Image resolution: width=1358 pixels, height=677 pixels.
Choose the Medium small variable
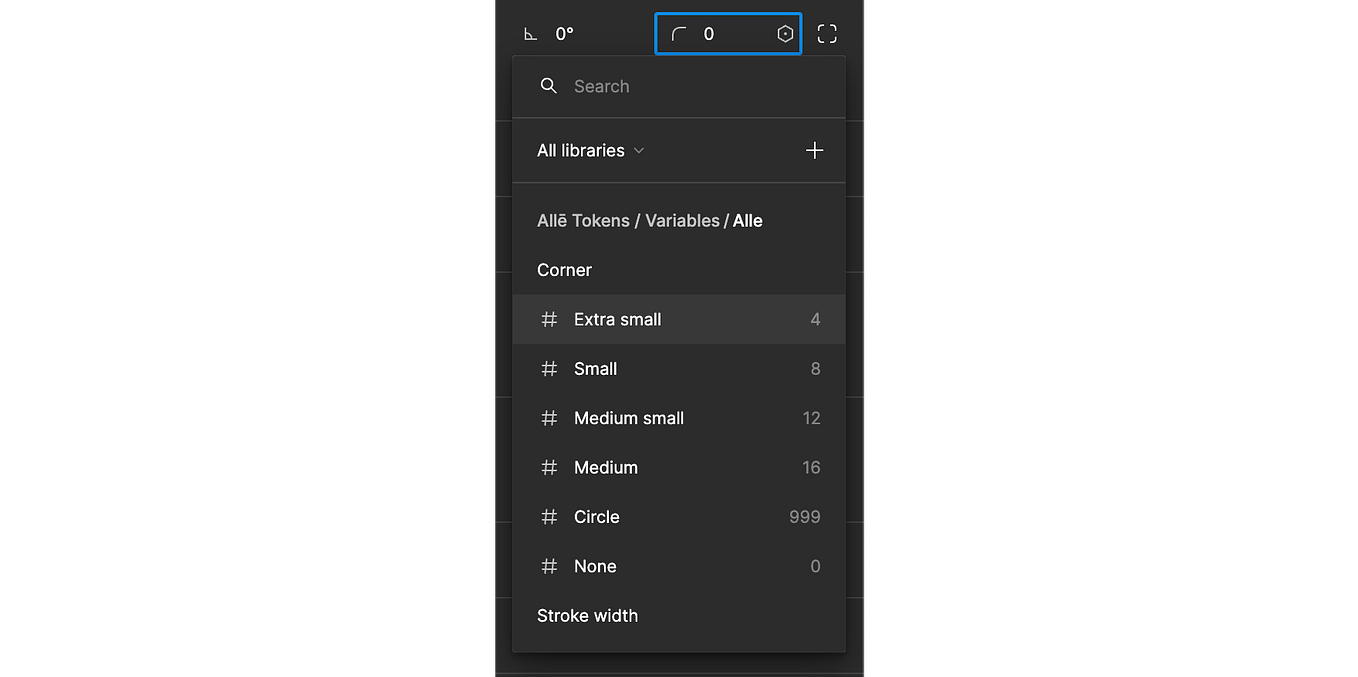[680, 418]
